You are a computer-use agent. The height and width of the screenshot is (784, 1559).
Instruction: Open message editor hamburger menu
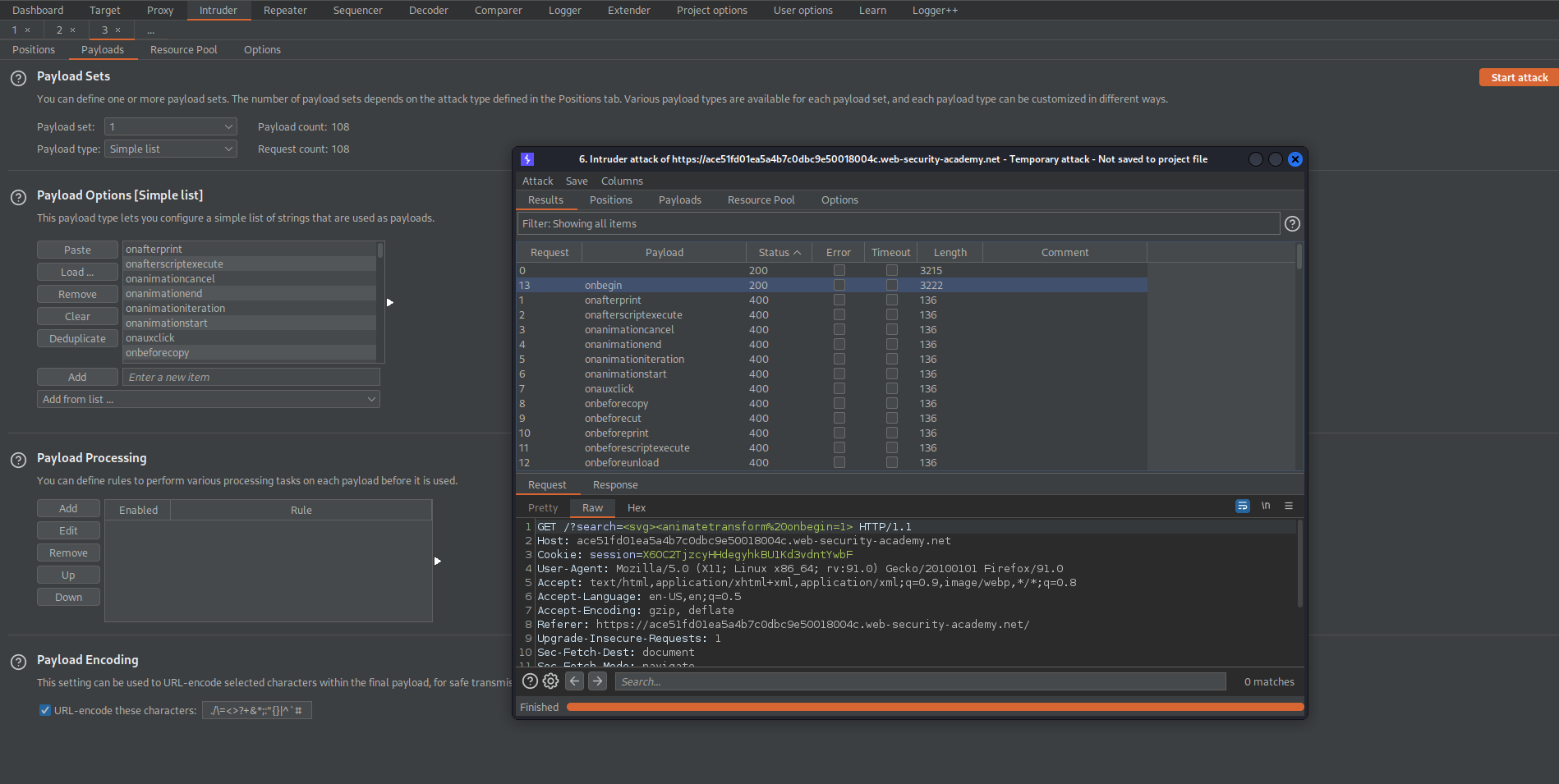click(1289, 506)
